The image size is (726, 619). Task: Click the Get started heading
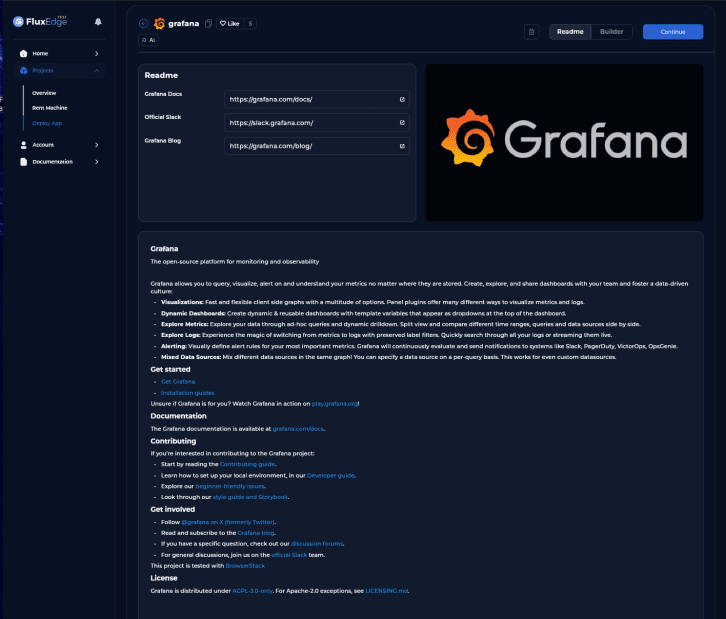pyautogui.click(x=170, y=369)
